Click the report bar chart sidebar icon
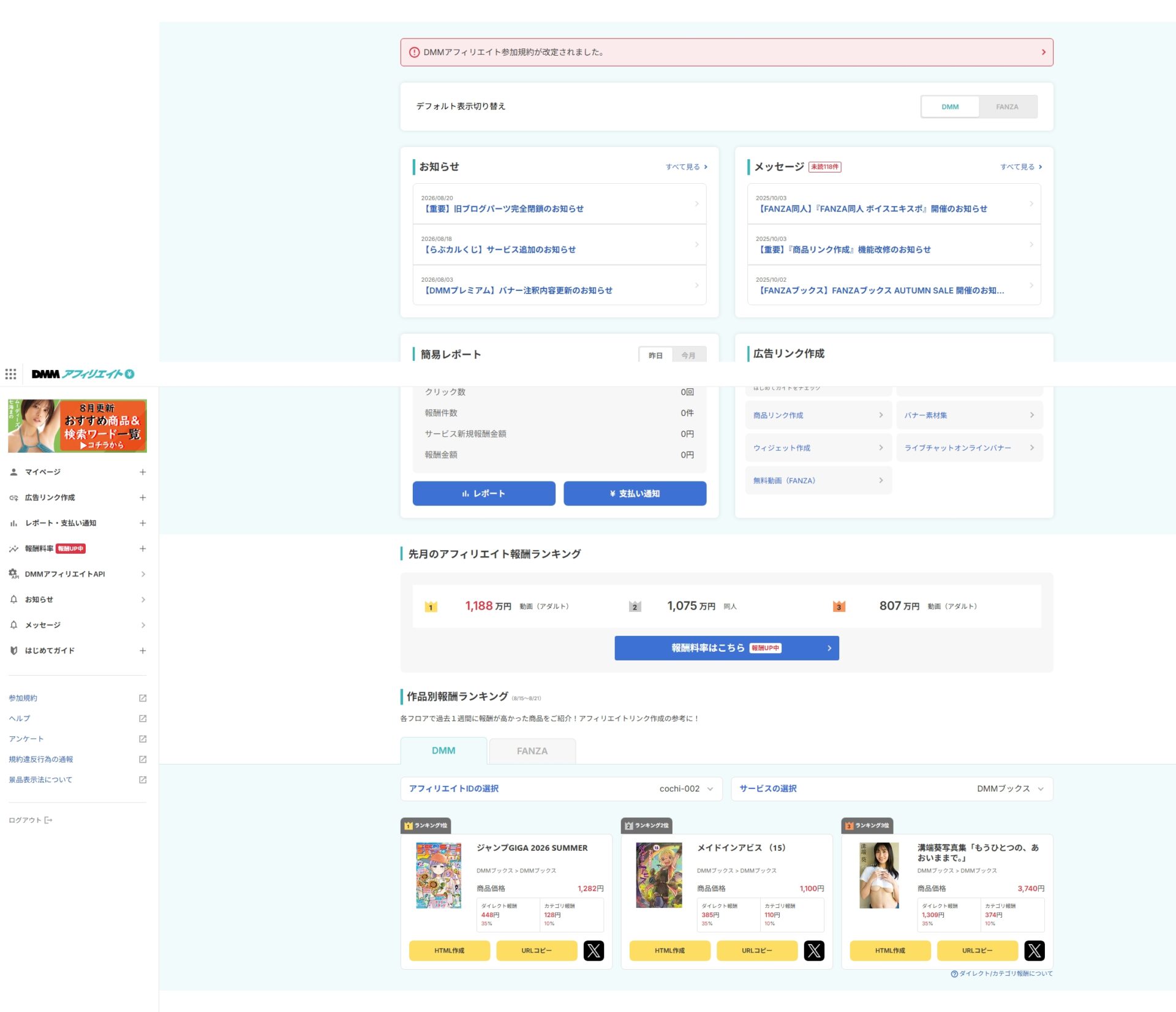The image size is (1176, 1012). click(x=13, y=523)
